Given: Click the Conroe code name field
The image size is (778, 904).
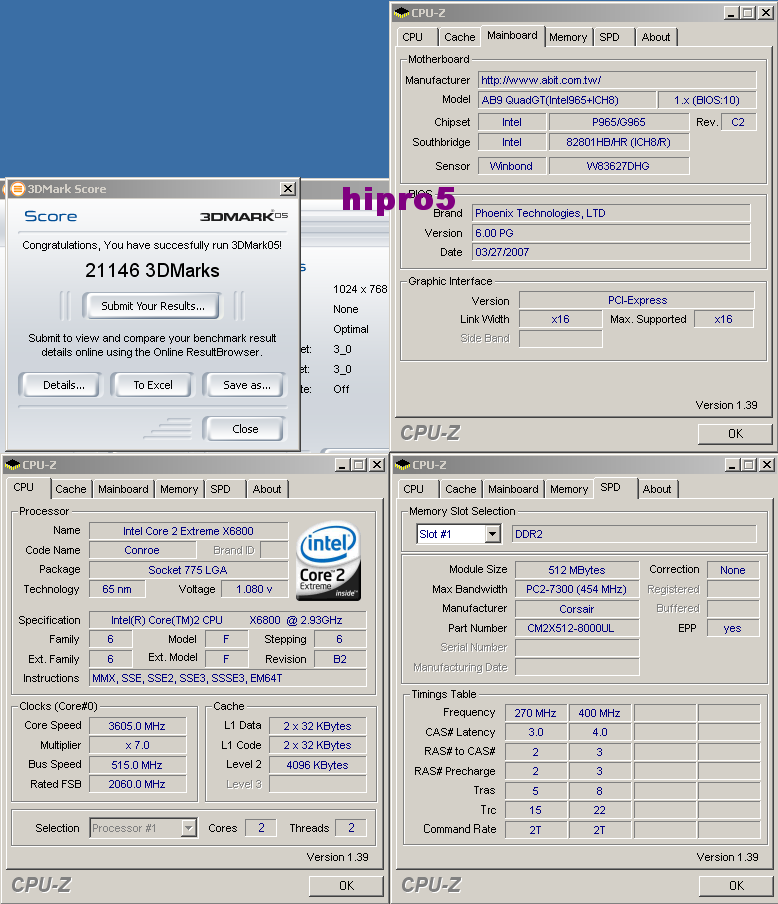Looking at the screenshot, I should pos(142,550).
